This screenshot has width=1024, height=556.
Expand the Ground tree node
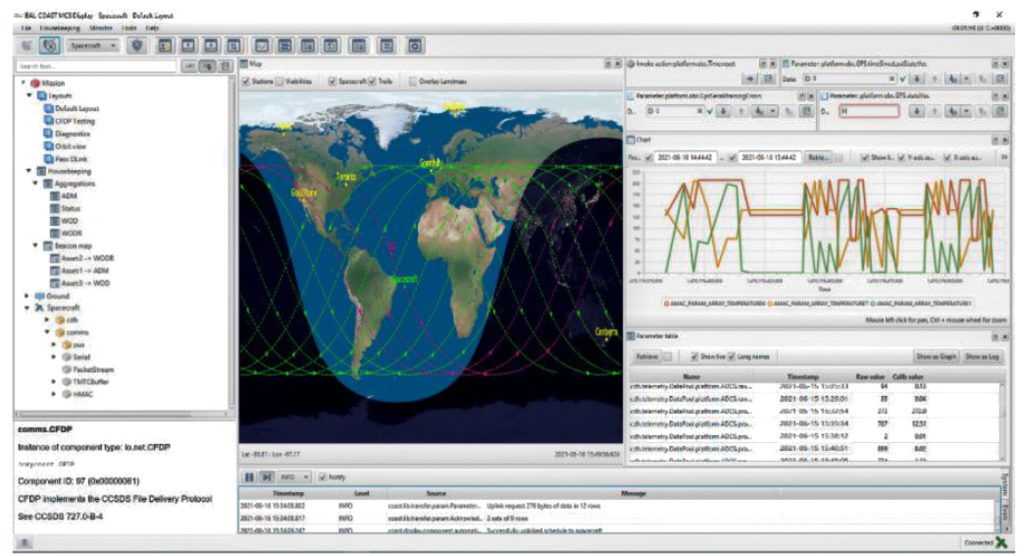click(26, 296)
